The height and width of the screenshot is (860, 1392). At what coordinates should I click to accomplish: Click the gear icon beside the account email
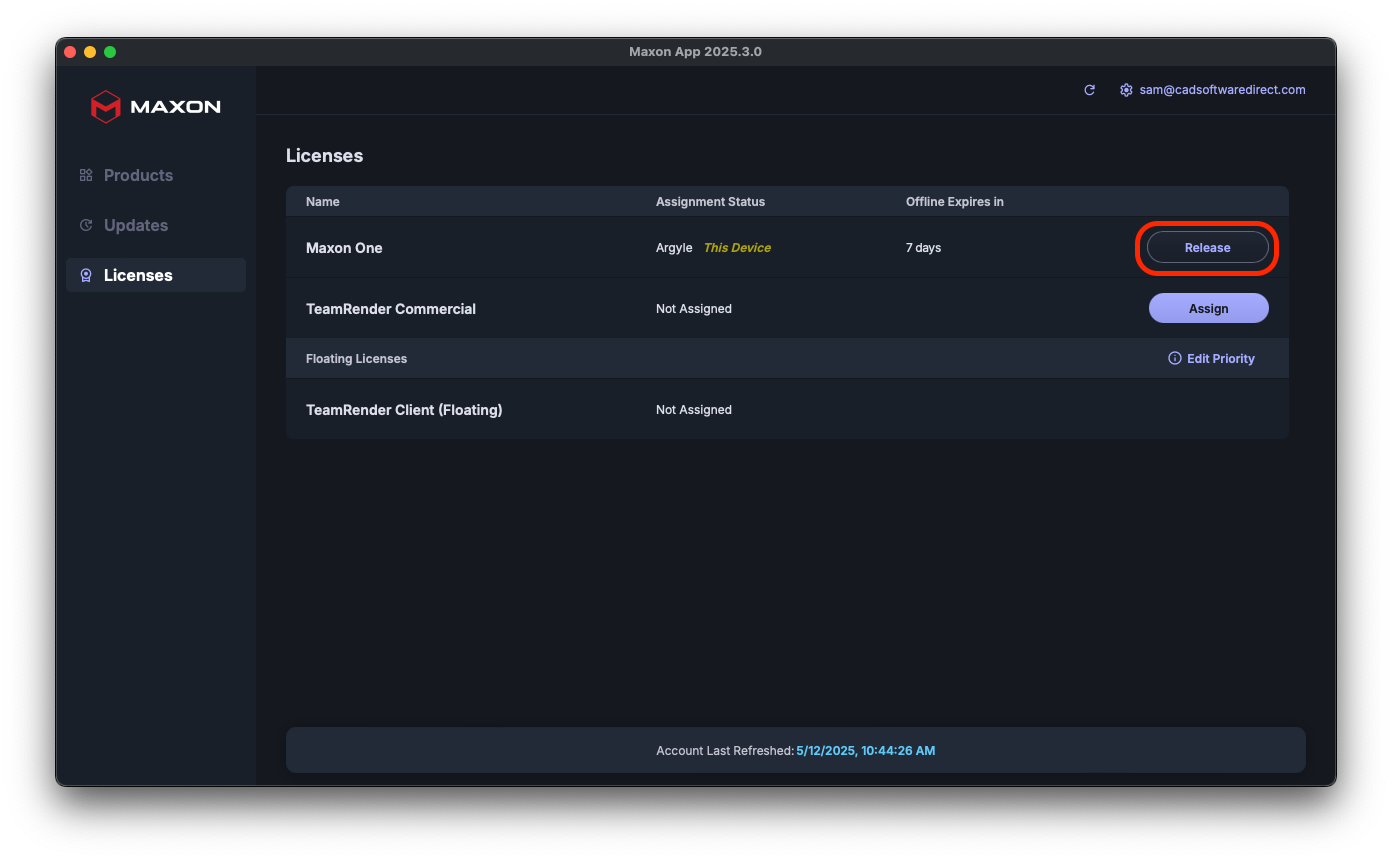click(x=1126, y=90)
